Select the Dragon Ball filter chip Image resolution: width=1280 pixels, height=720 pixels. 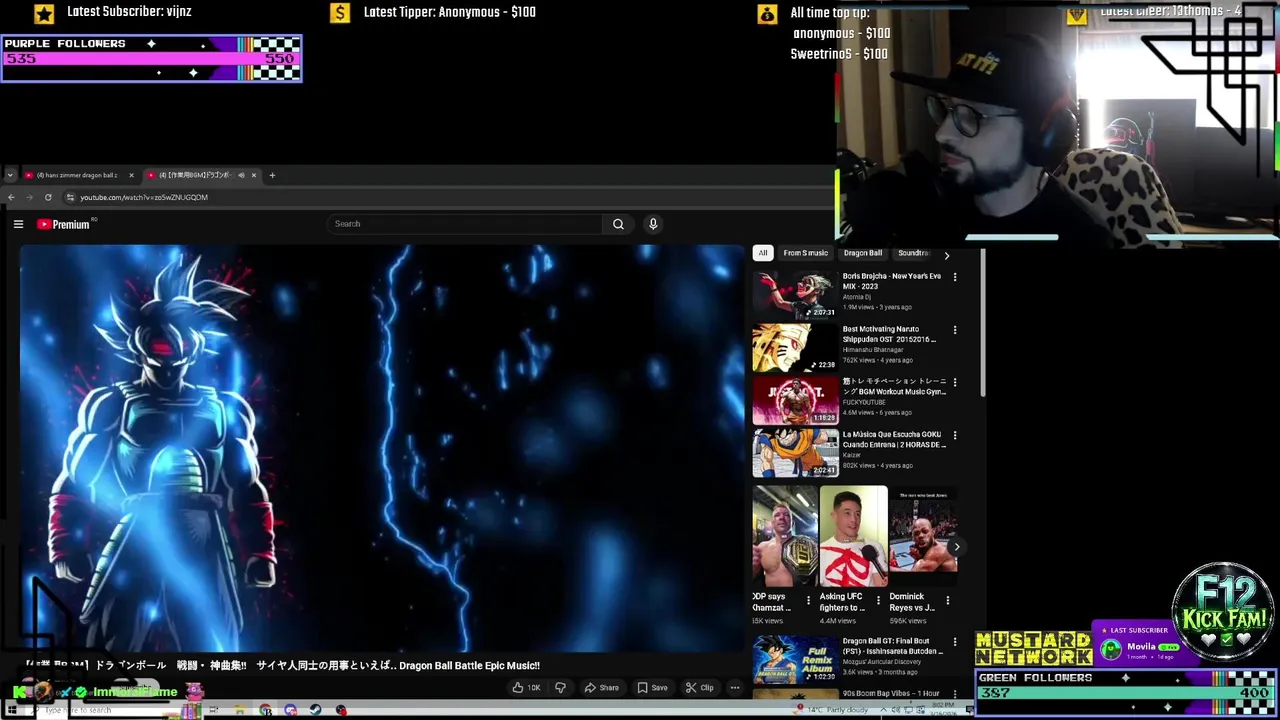click(863, 253)
